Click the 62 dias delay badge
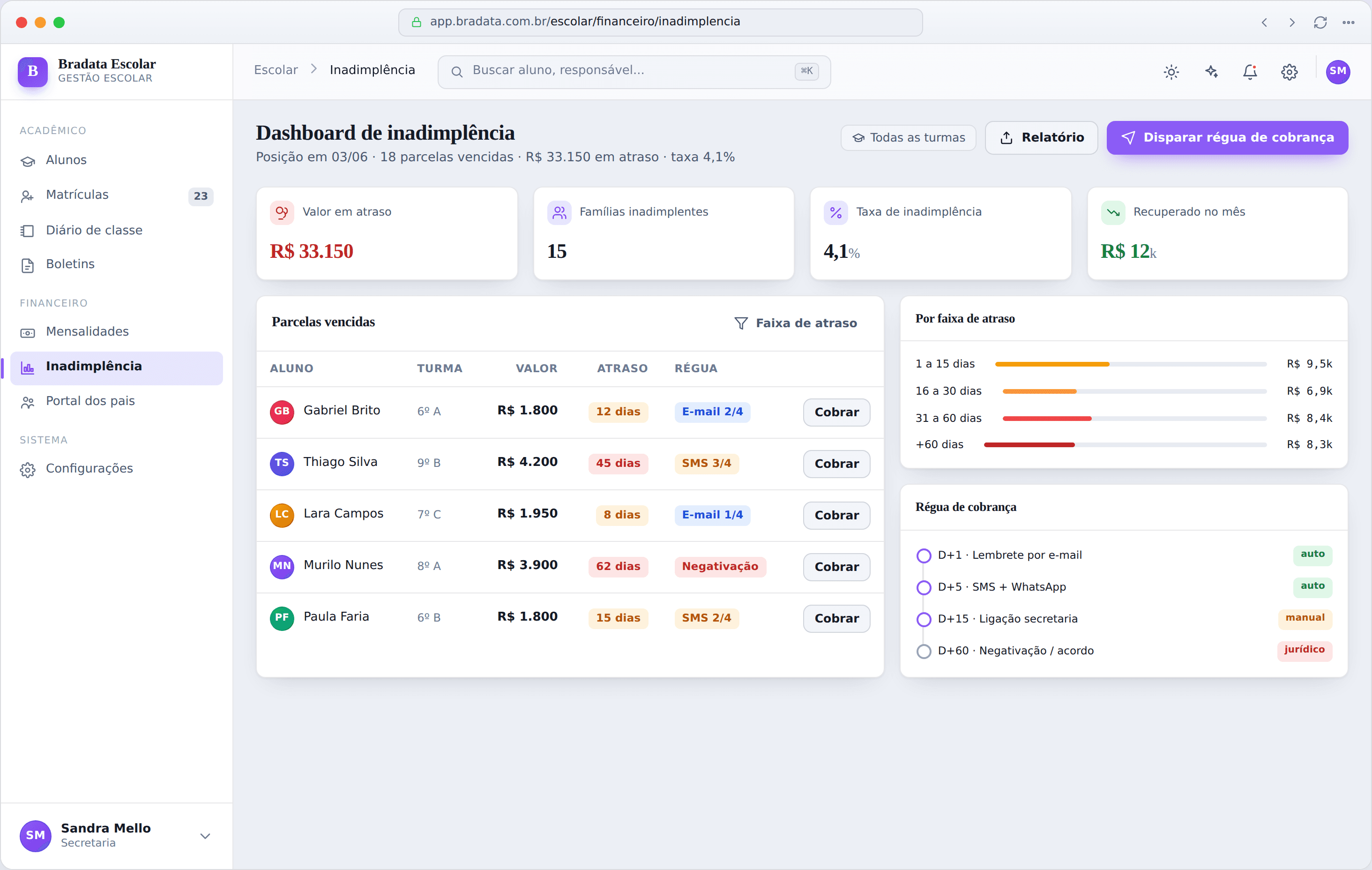 click(618, 567)
